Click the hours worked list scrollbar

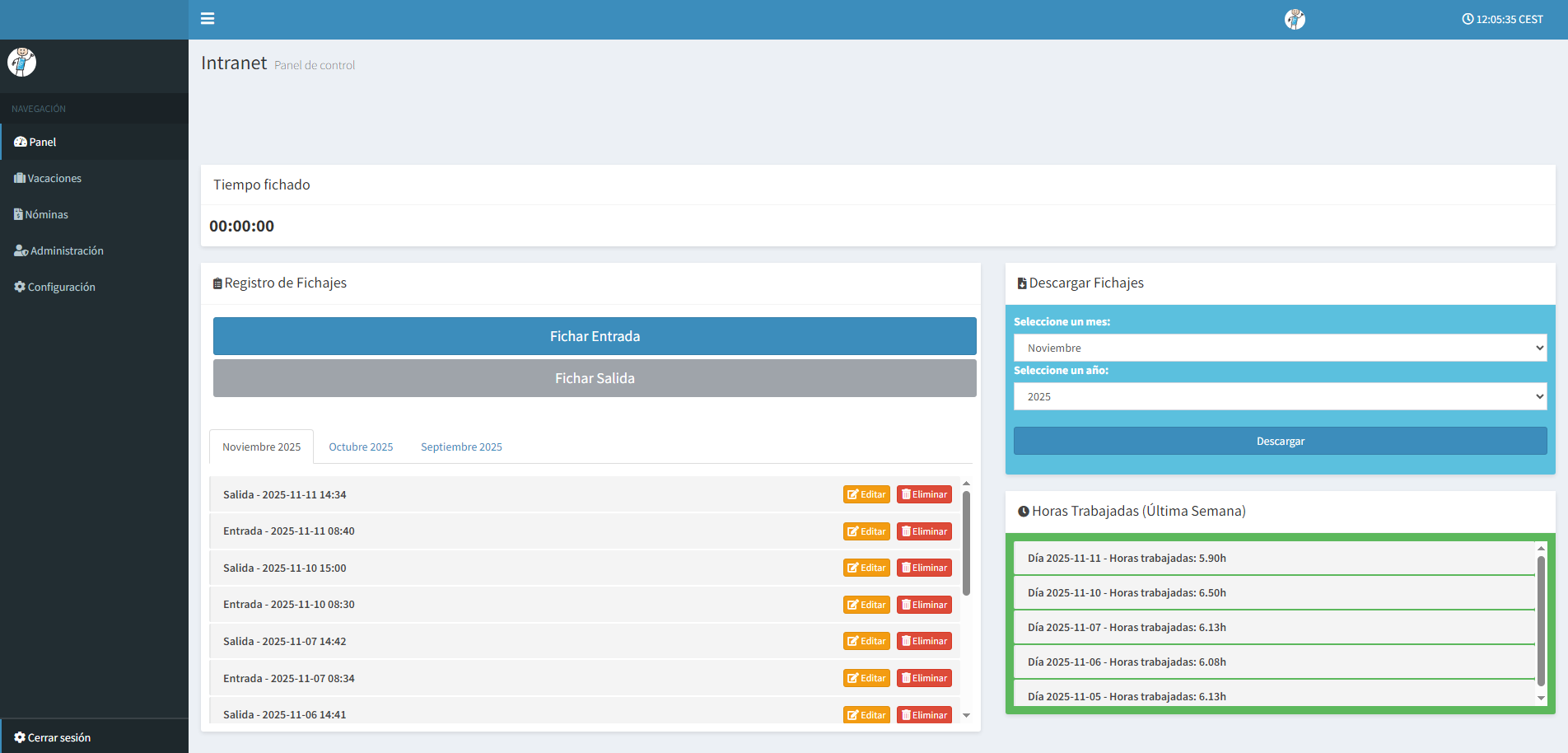1541,620
